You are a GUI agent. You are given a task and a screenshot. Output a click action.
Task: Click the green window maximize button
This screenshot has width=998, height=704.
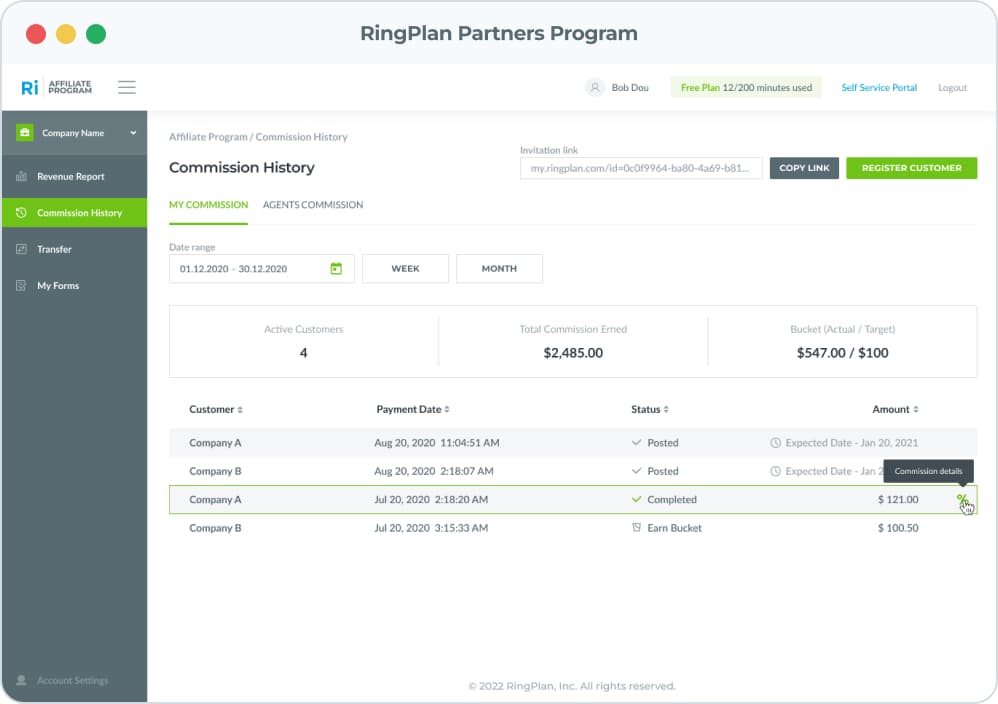[x=96, y=34]
